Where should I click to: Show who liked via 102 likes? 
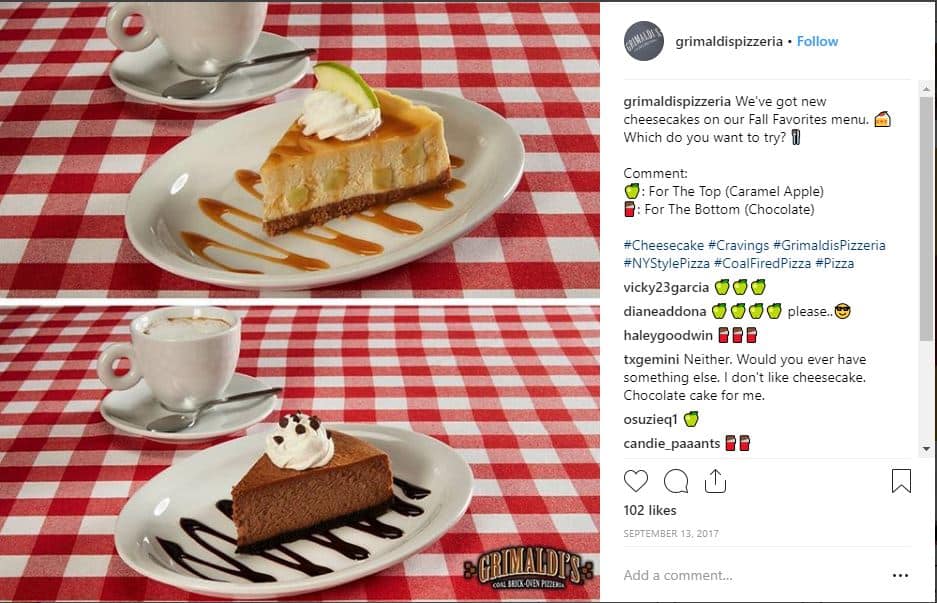click(650, 510)
